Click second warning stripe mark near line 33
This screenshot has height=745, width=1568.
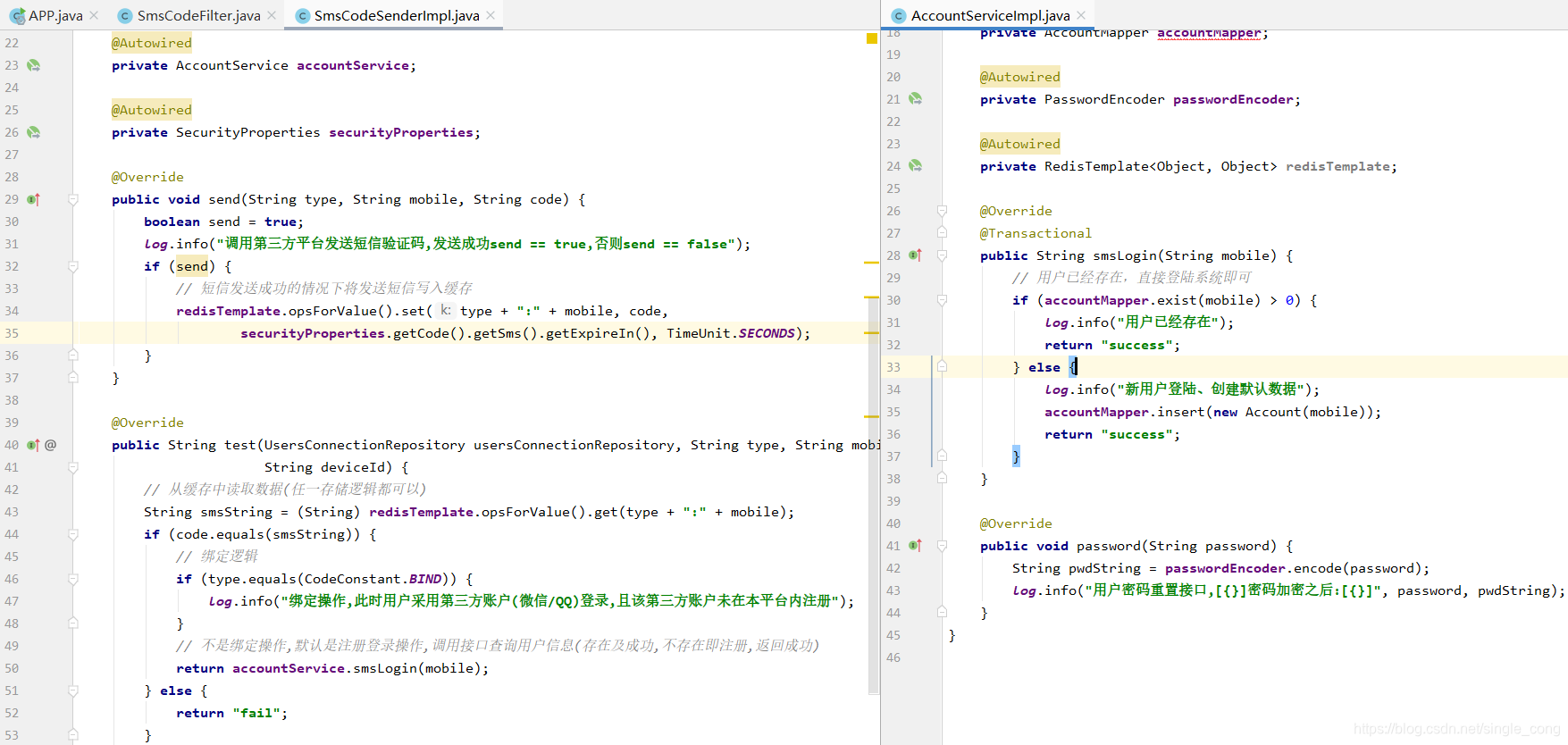pos(872,297)
